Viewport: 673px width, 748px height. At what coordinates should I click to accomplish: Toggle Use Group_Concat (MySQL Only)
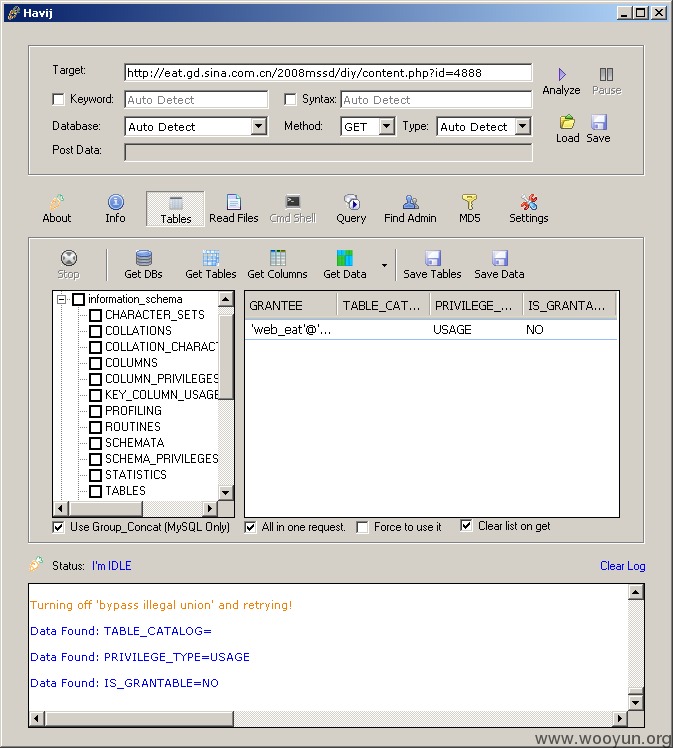(58, 527)
